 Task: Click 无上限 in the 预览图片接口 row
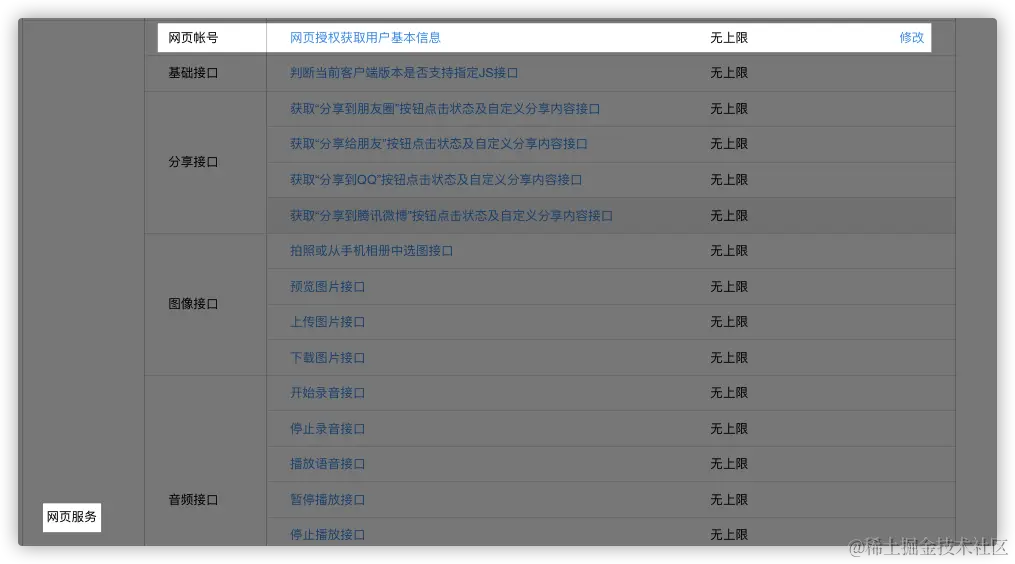730,287
